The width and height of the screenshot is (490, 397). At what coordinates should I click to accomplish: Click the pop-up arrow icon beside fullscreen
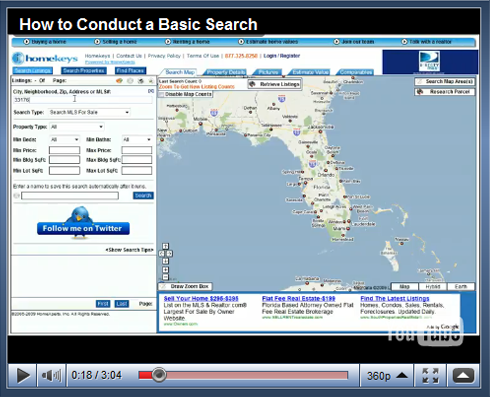click(463, 376)
